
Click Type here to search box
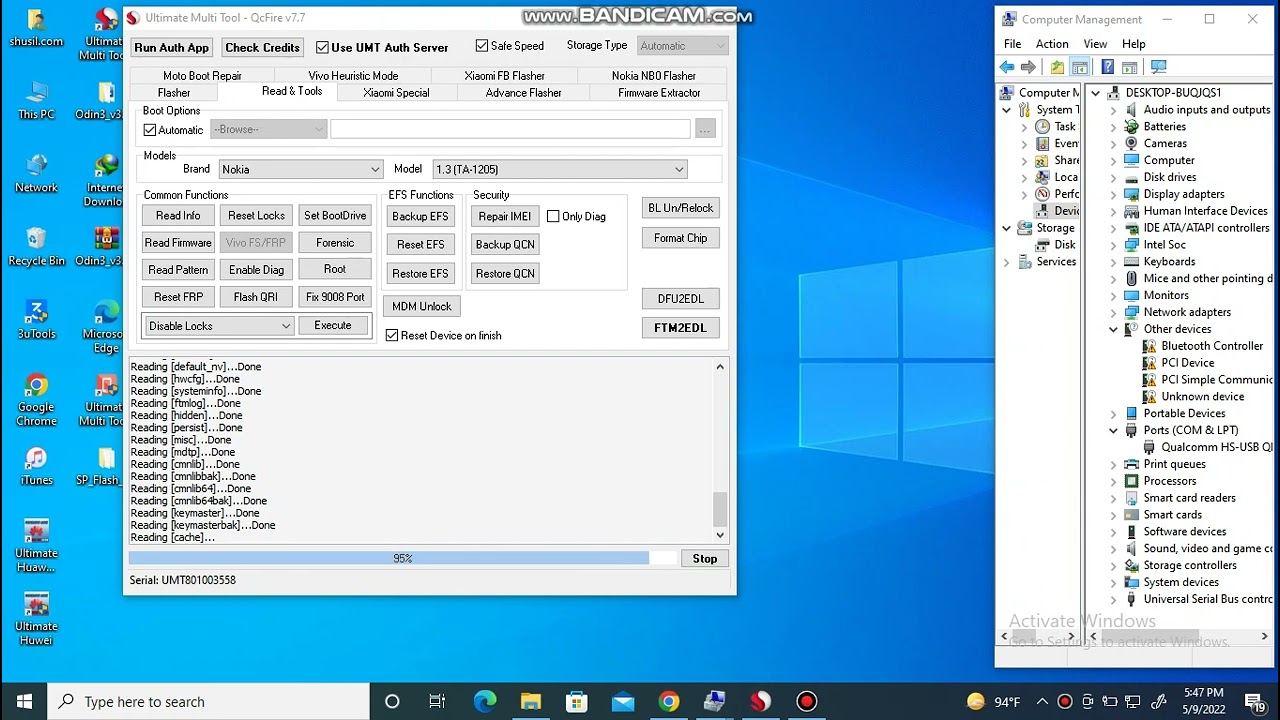tap(209, 702)
